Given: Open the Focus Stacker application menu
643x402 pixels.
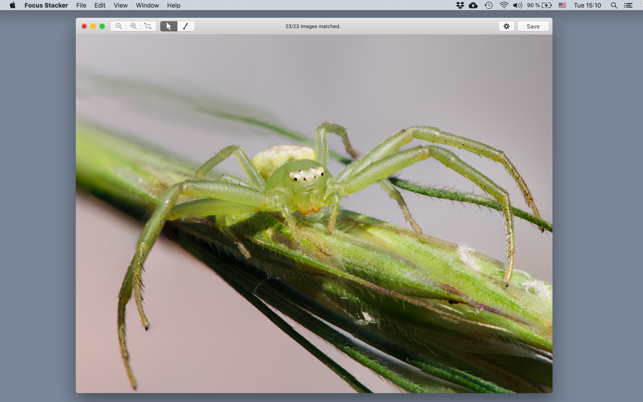Looking at the screenshot, I should tap(46, 5).
